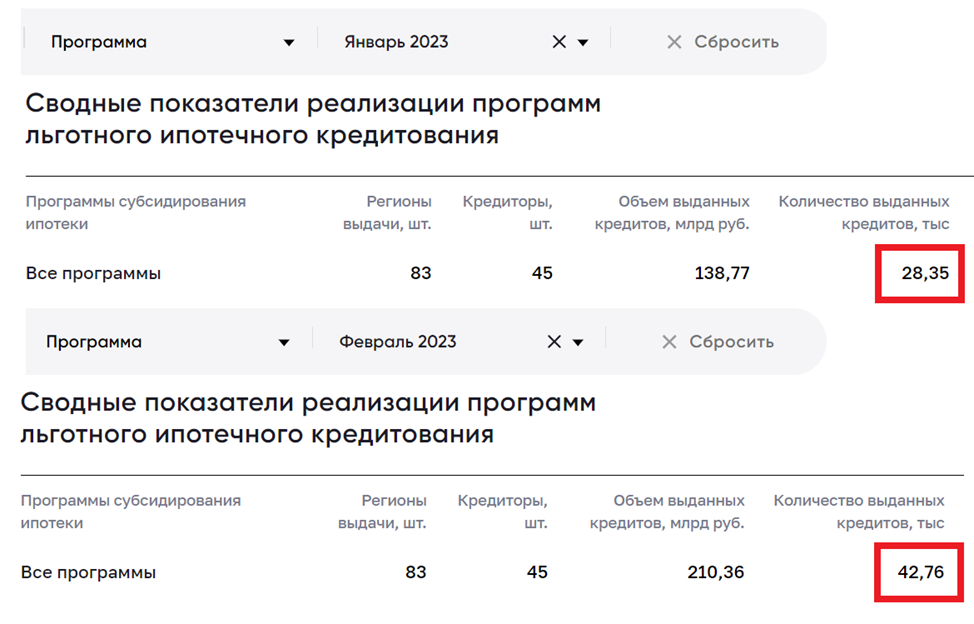
Task: Click the 210,36 loan volume value
Action: click(716, 572)
